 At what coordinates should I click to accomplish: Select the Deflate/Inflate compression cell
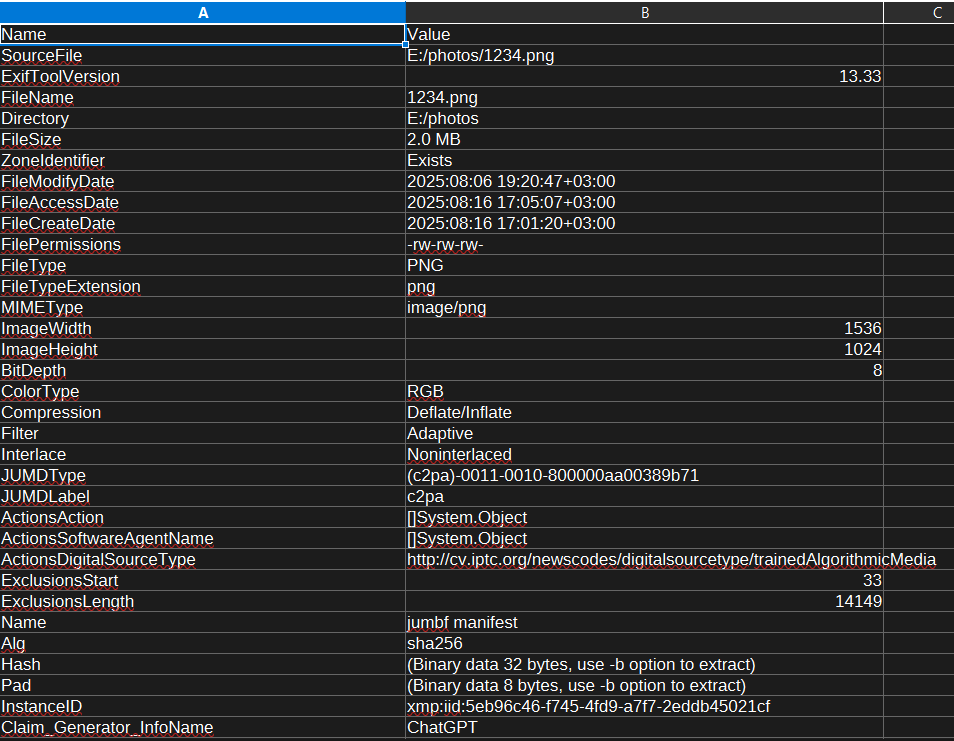click(459, 413)
